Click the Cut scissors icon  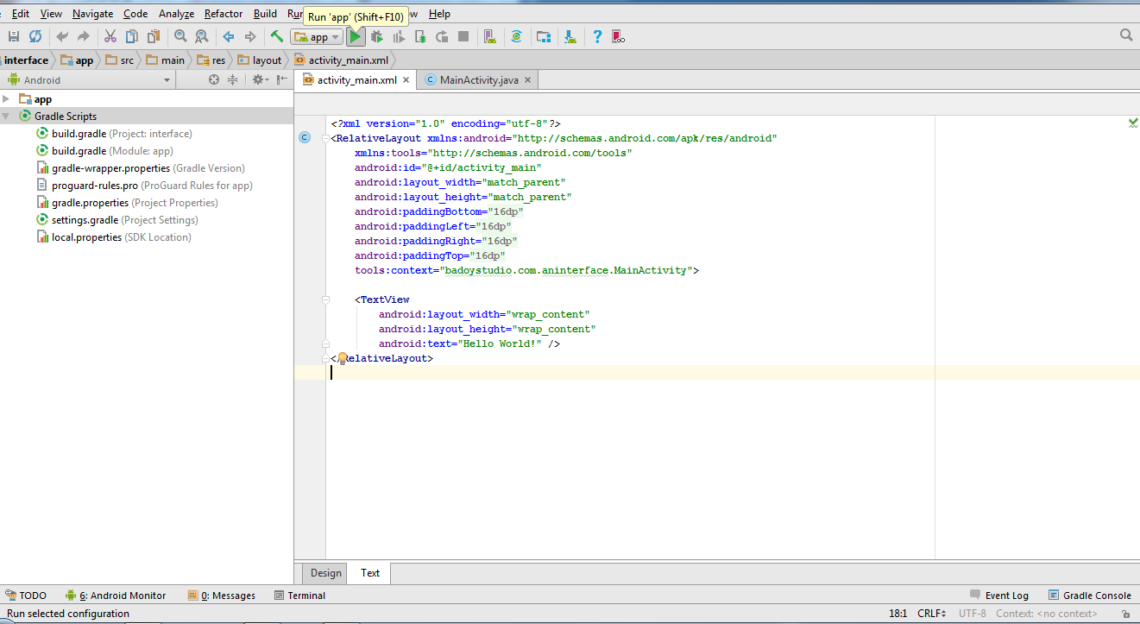(110, 37)
